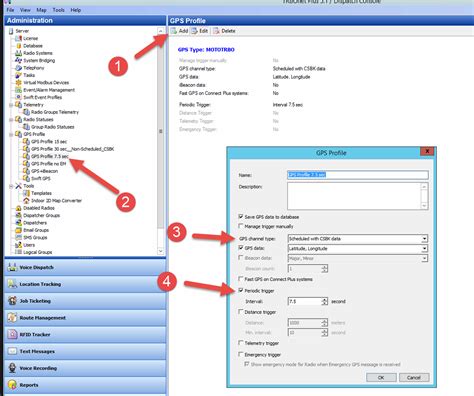Toggle the GPS data checkbox
The image size is (474, 396).
tap(241, 248)
